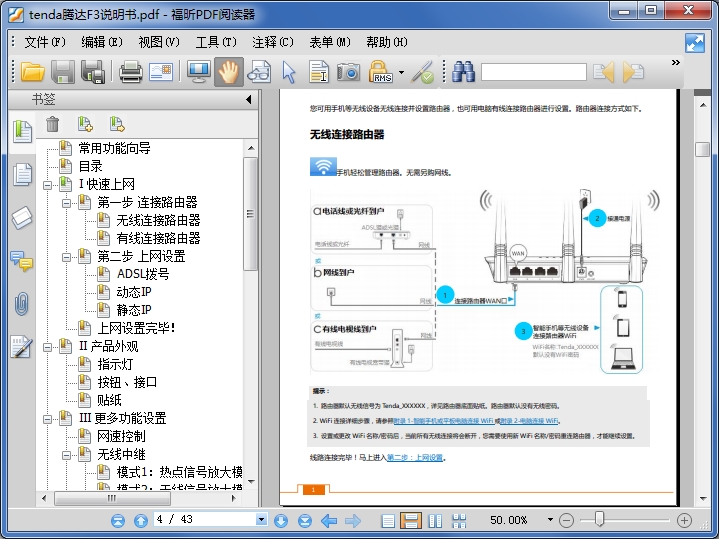719x539 pixels.
Task: Click the Attachments paperclip sidebar icon
Action: (22, 304)
